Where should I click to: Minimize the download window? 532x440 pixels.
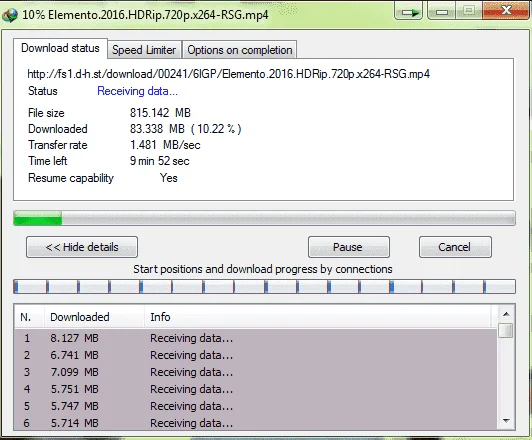(442, 12)
